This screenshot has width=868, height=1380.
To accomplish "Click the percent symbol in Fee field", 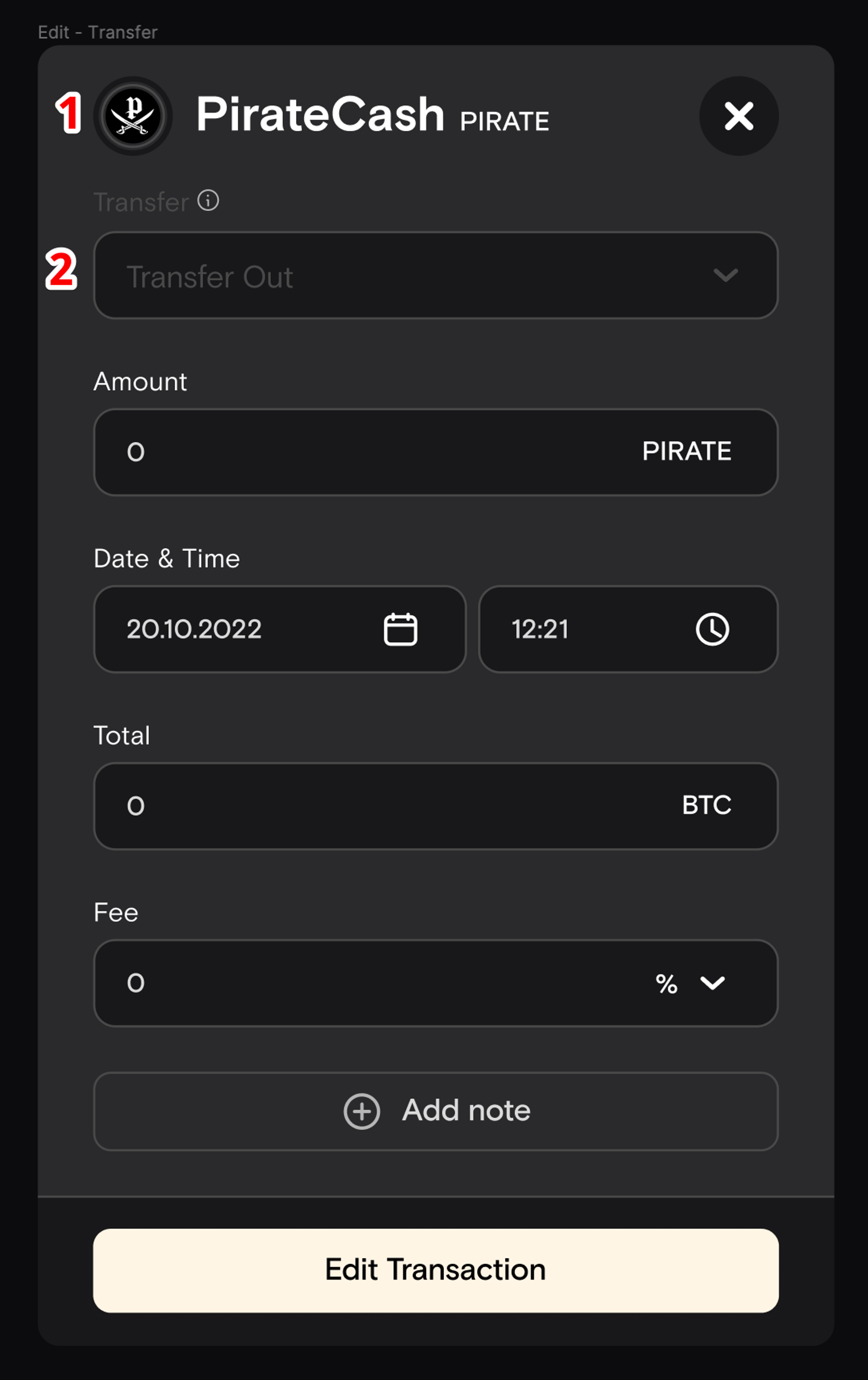I will (x=666, y=984).
